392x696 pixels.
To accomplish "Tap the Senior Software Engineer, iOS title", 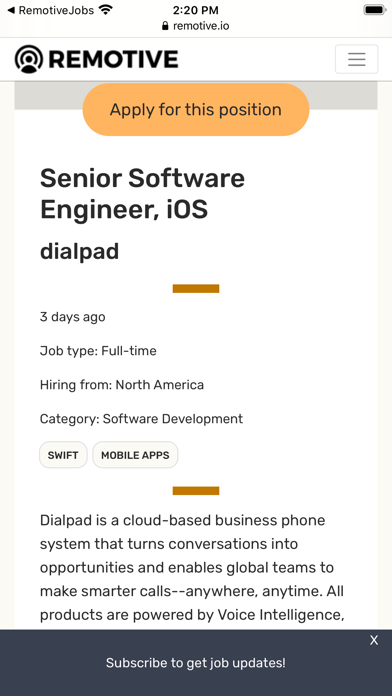I will point(143,194).
